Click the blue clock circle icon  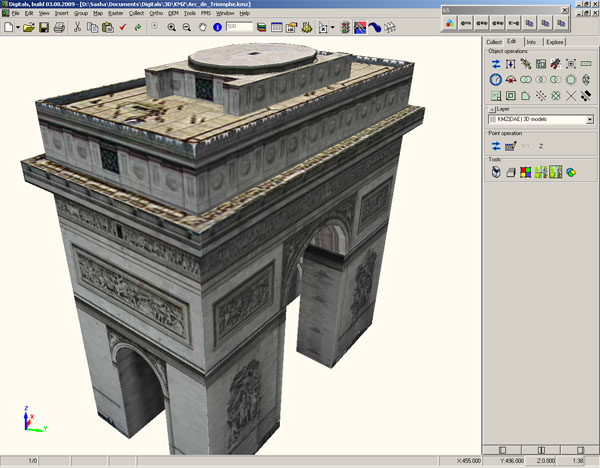point(496,80)
